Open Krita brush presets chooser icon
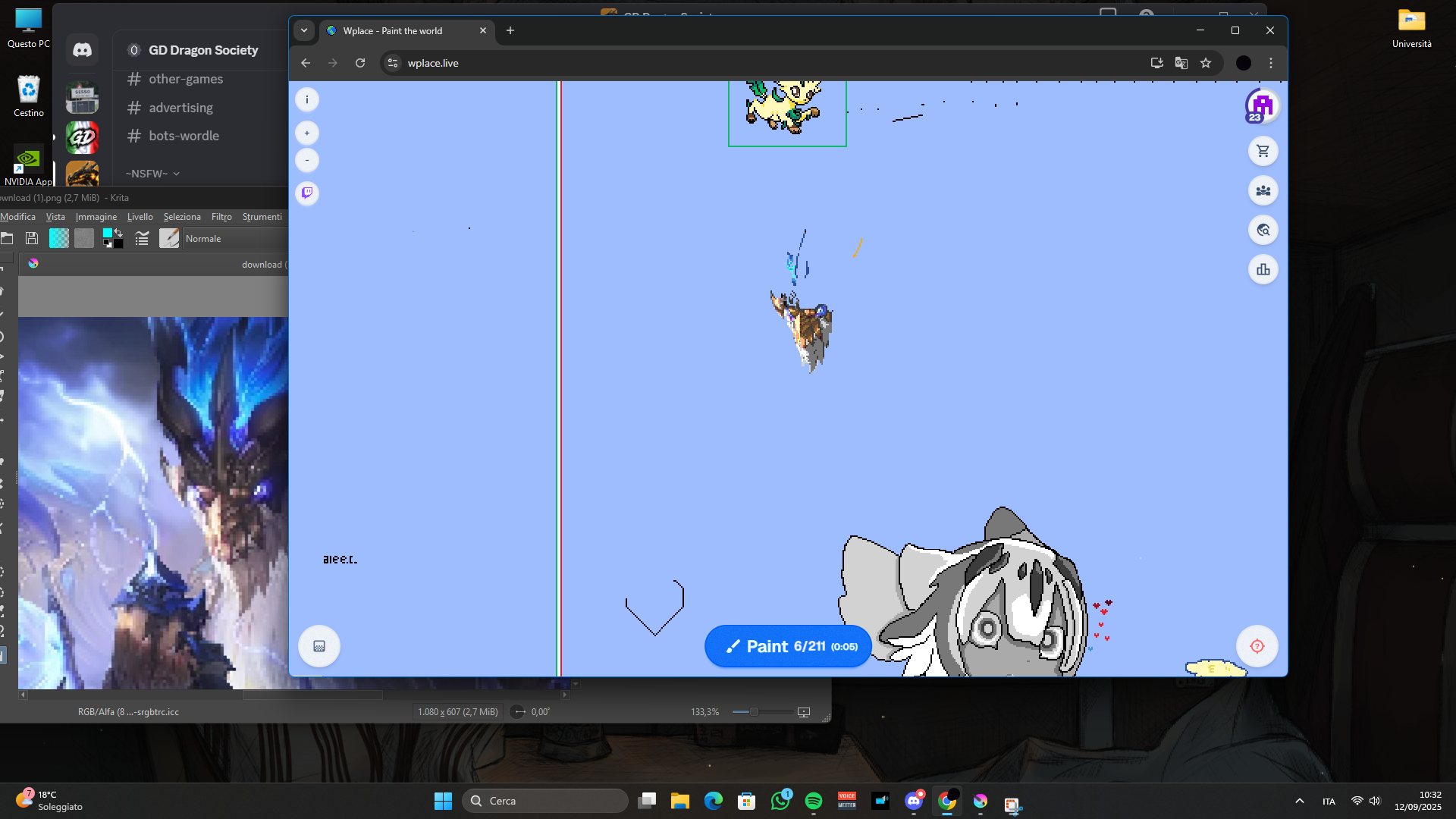The image size is (1456, 819). (169, 238)
